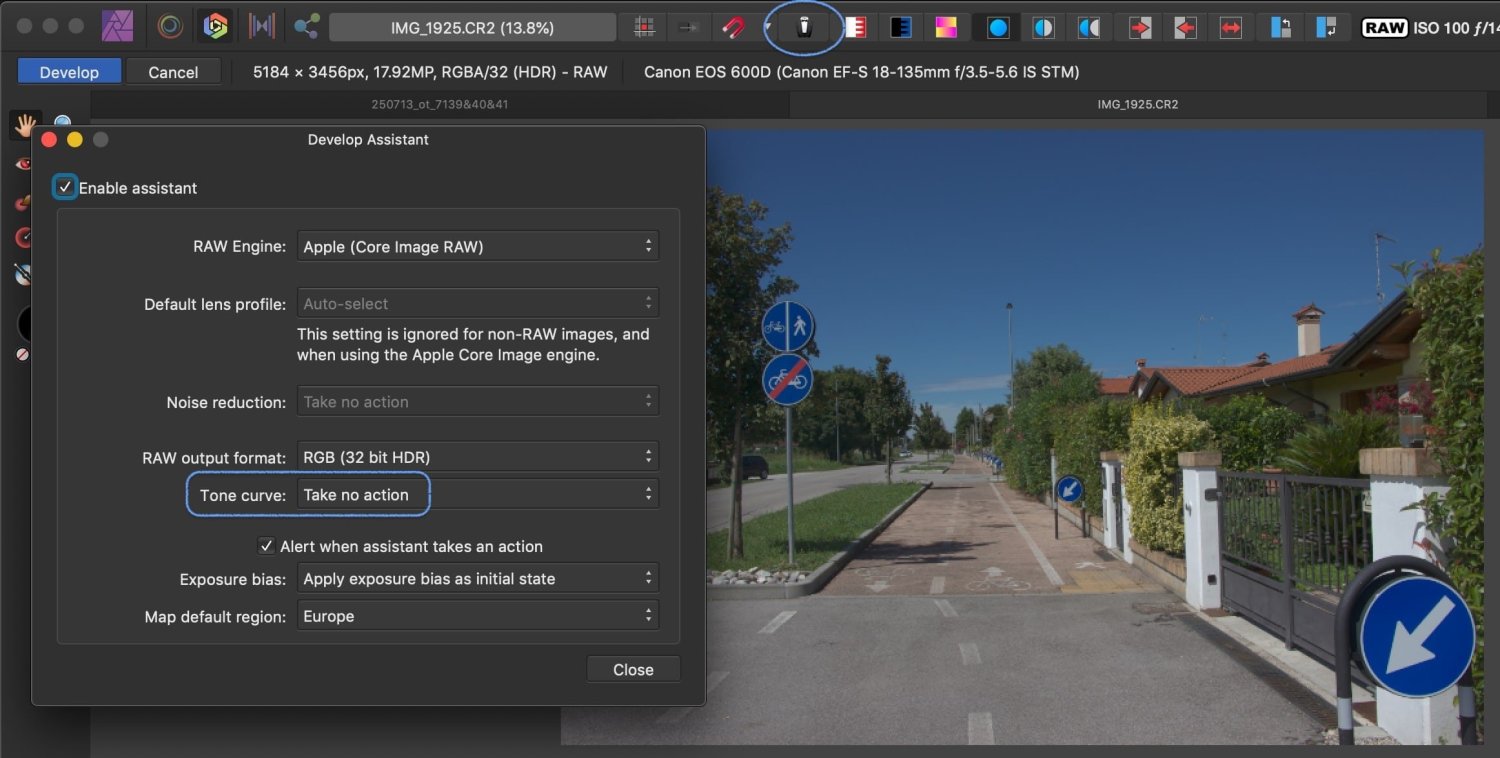Open the Develop Assistant tuxedo icon
The width and height of the screenshot is (1500, 758).
(x=803, y=28)
